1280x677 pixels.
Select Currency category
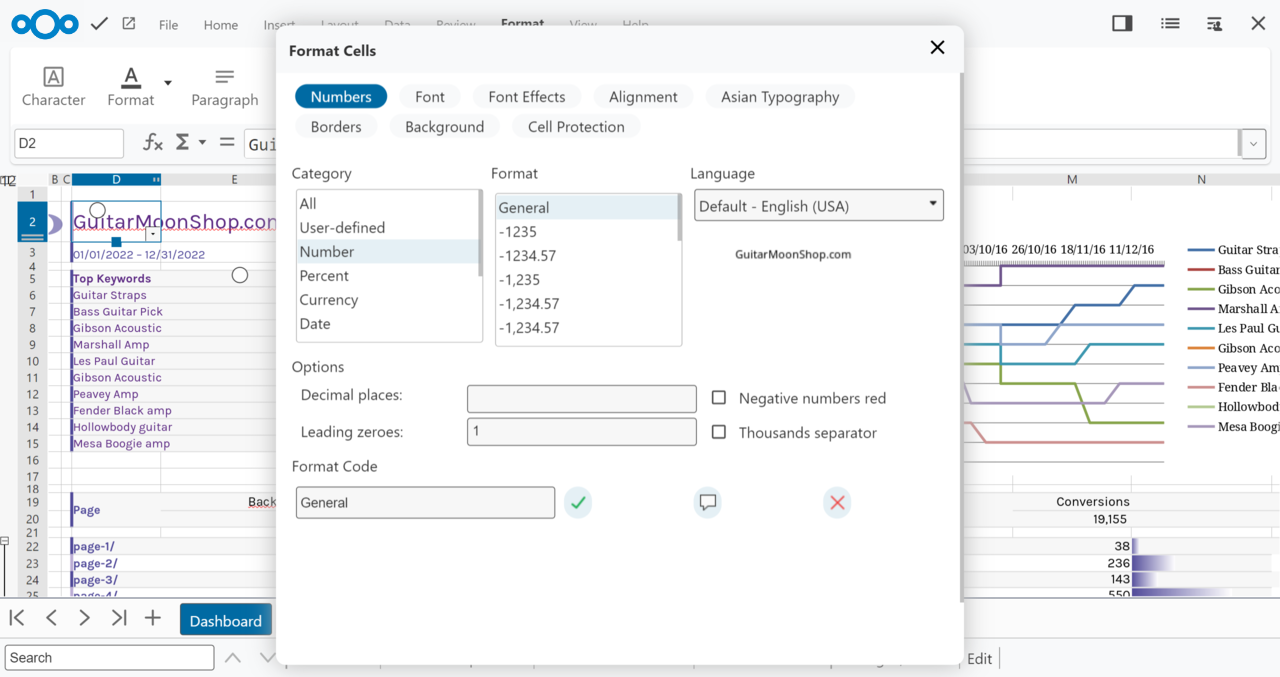pos(388,299)
